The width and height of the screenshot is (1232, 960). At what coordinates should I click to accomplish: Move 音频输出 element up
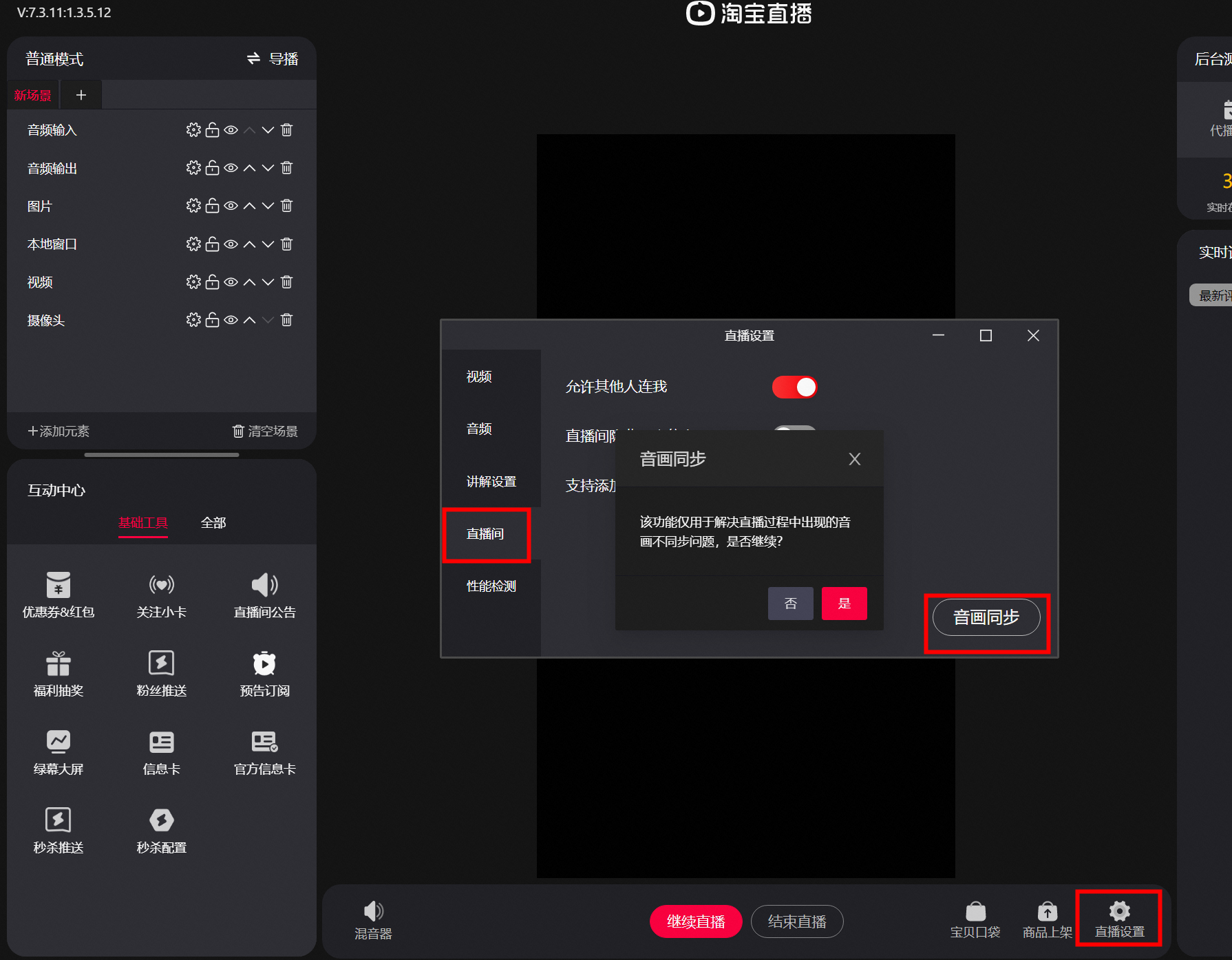(x=249, y=168)
